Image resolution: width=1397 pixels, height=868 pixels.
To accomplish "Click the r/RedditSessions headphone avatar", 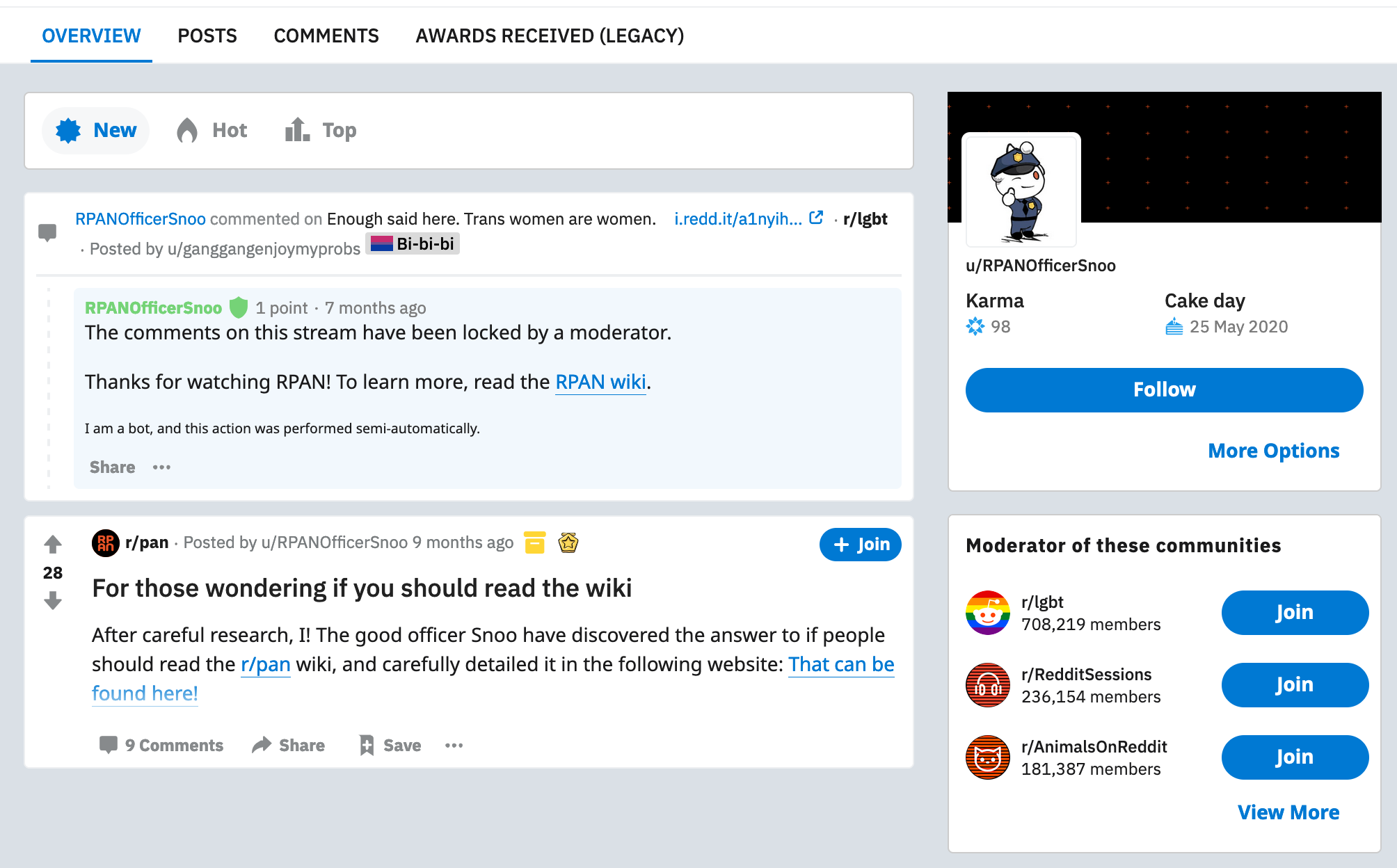I will click(x=987, y=685).
